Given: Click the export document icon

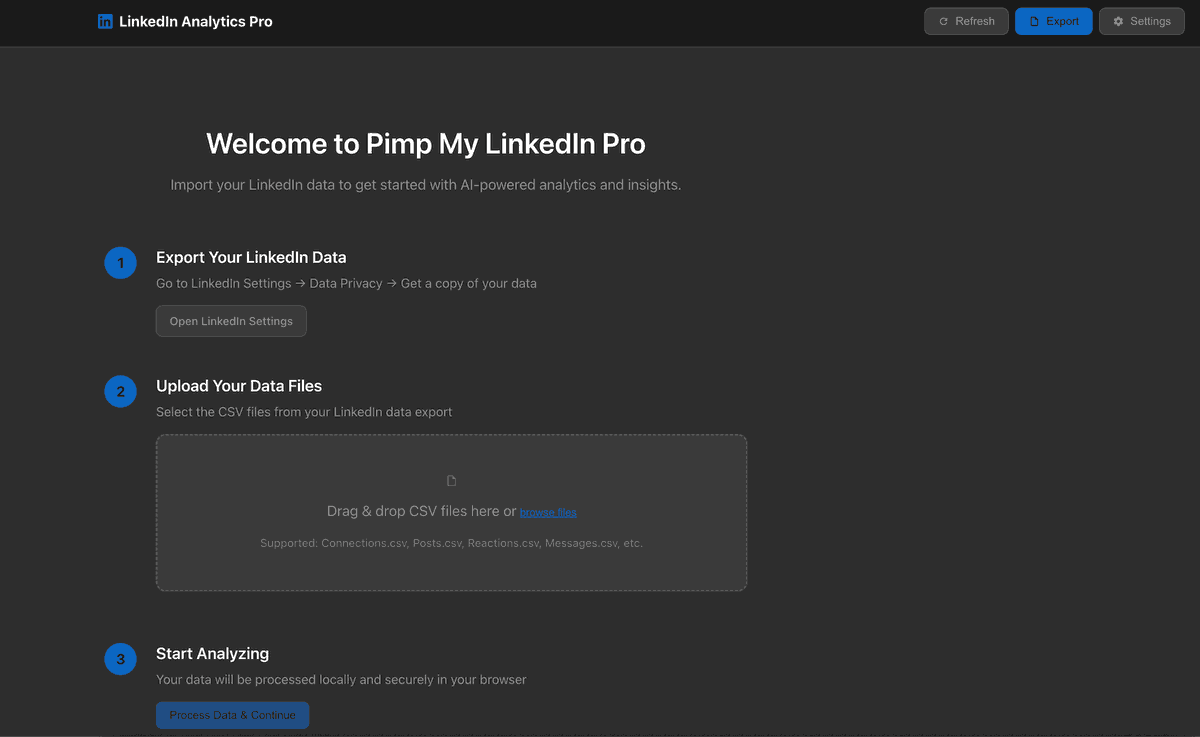Looking at the screenshot, I should click(1035, 20).
